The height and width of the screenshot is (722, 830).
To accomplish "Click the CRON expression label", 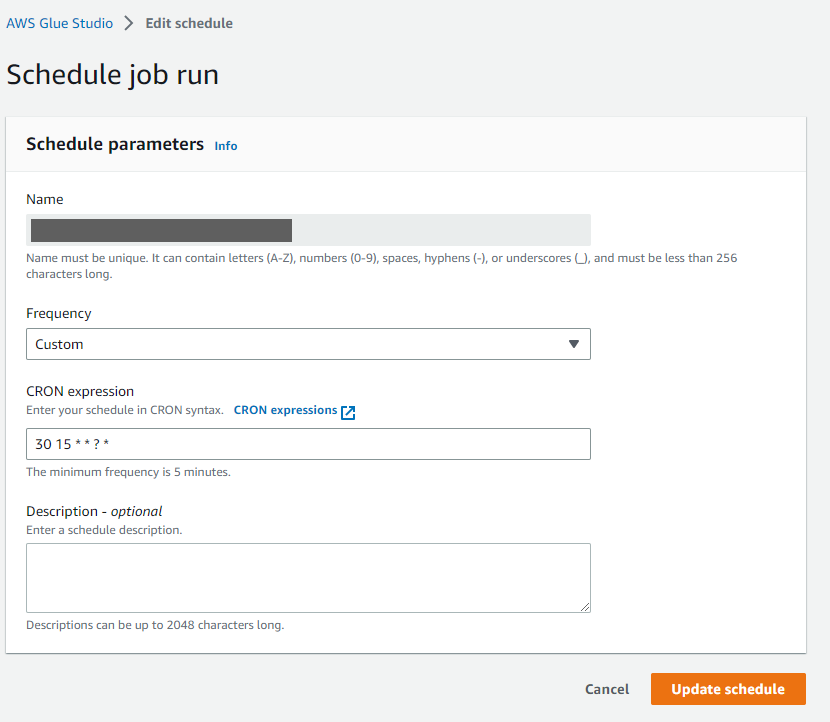I will tap(80, 391).
